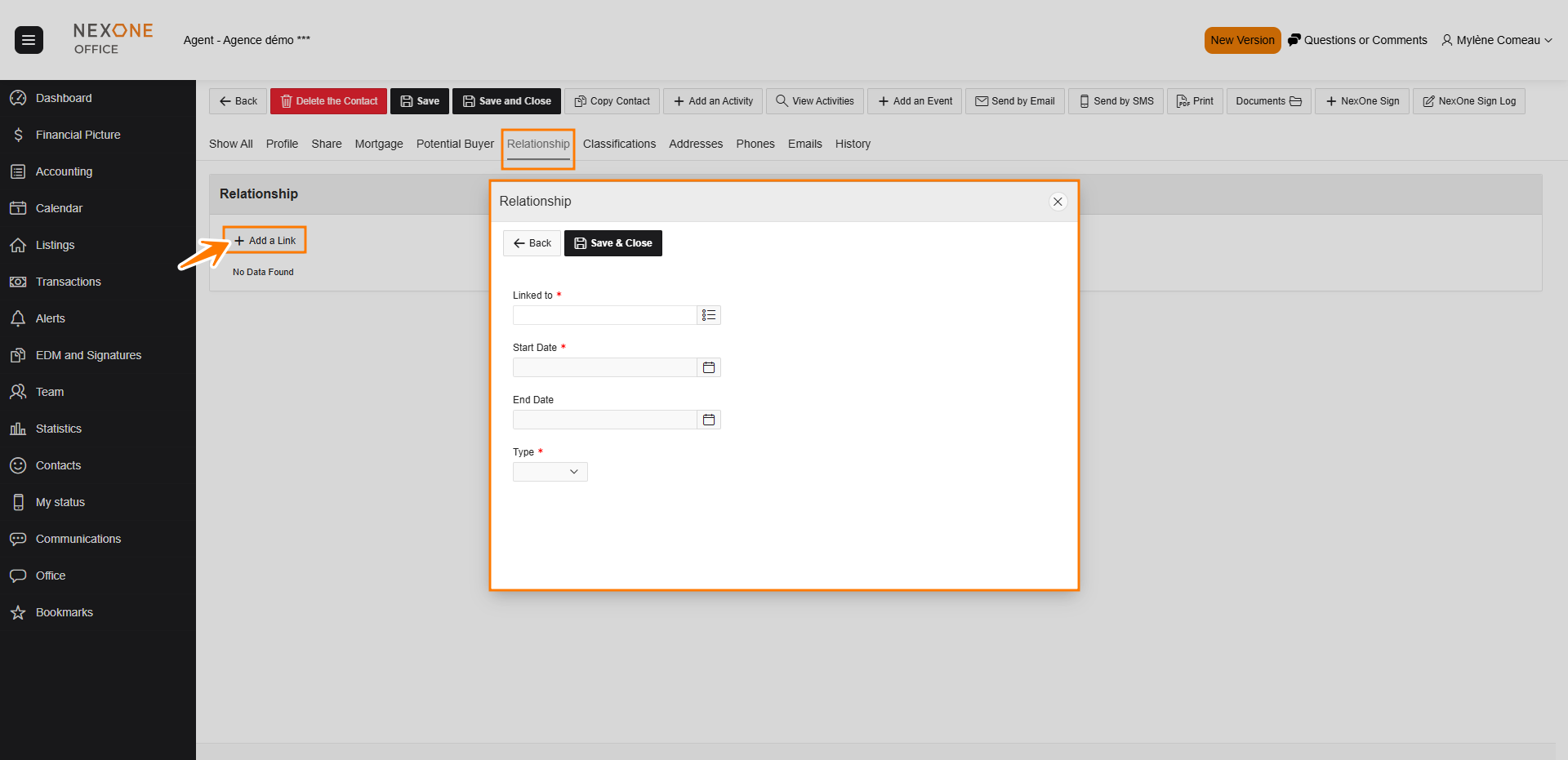Go to Alerts in sidebar

(x=50, y=318)
